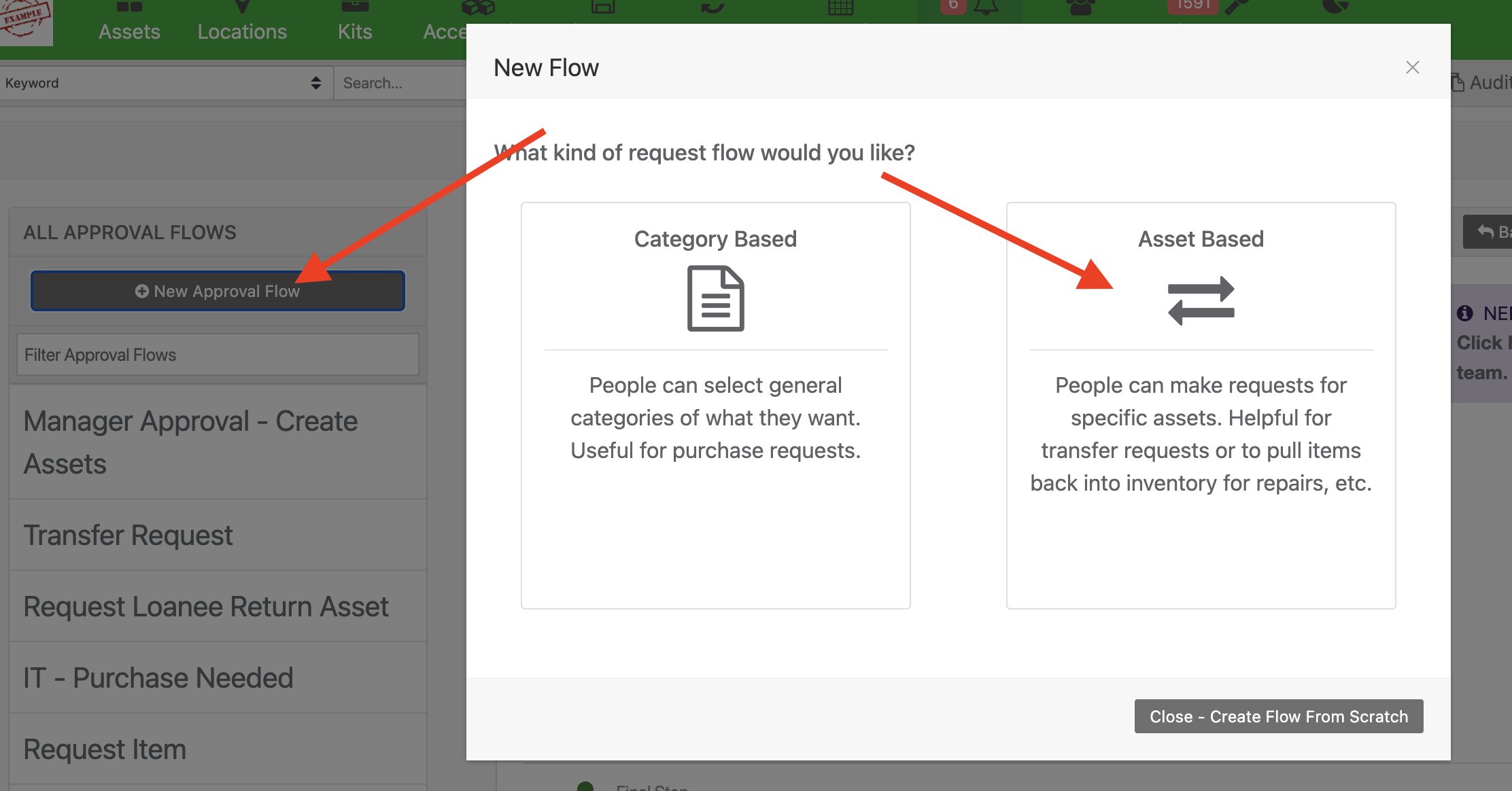Open the IT - Purchase Needed flow
The height and width of the screenshot is (791, 1512).
[x=218, y=678]
